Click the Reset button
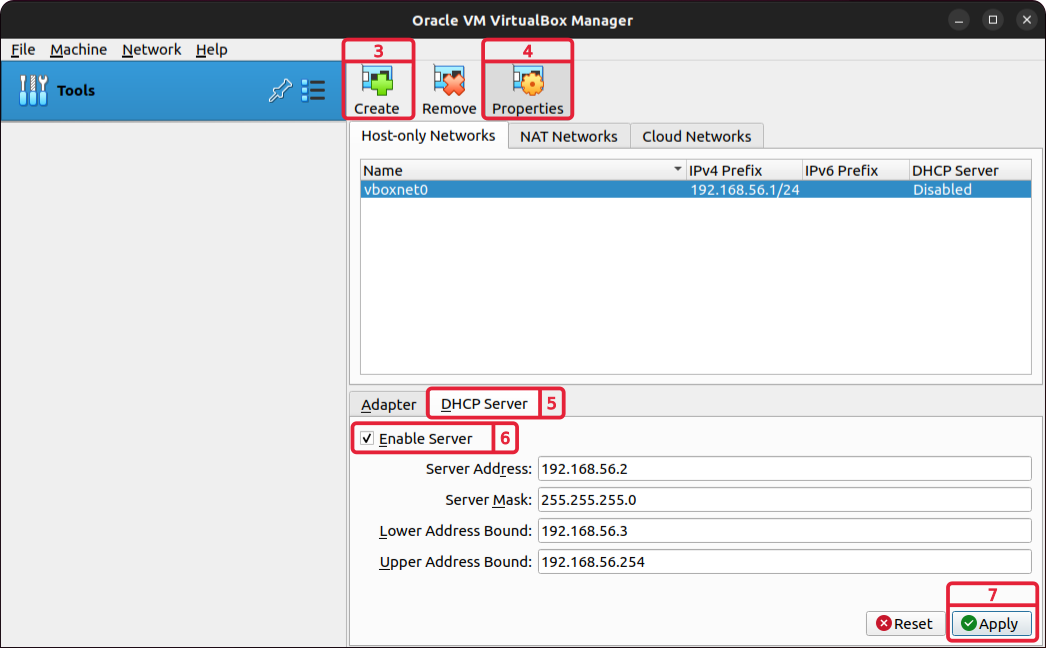This screenshot has height=648, width=1046. (x=905, y=623)
